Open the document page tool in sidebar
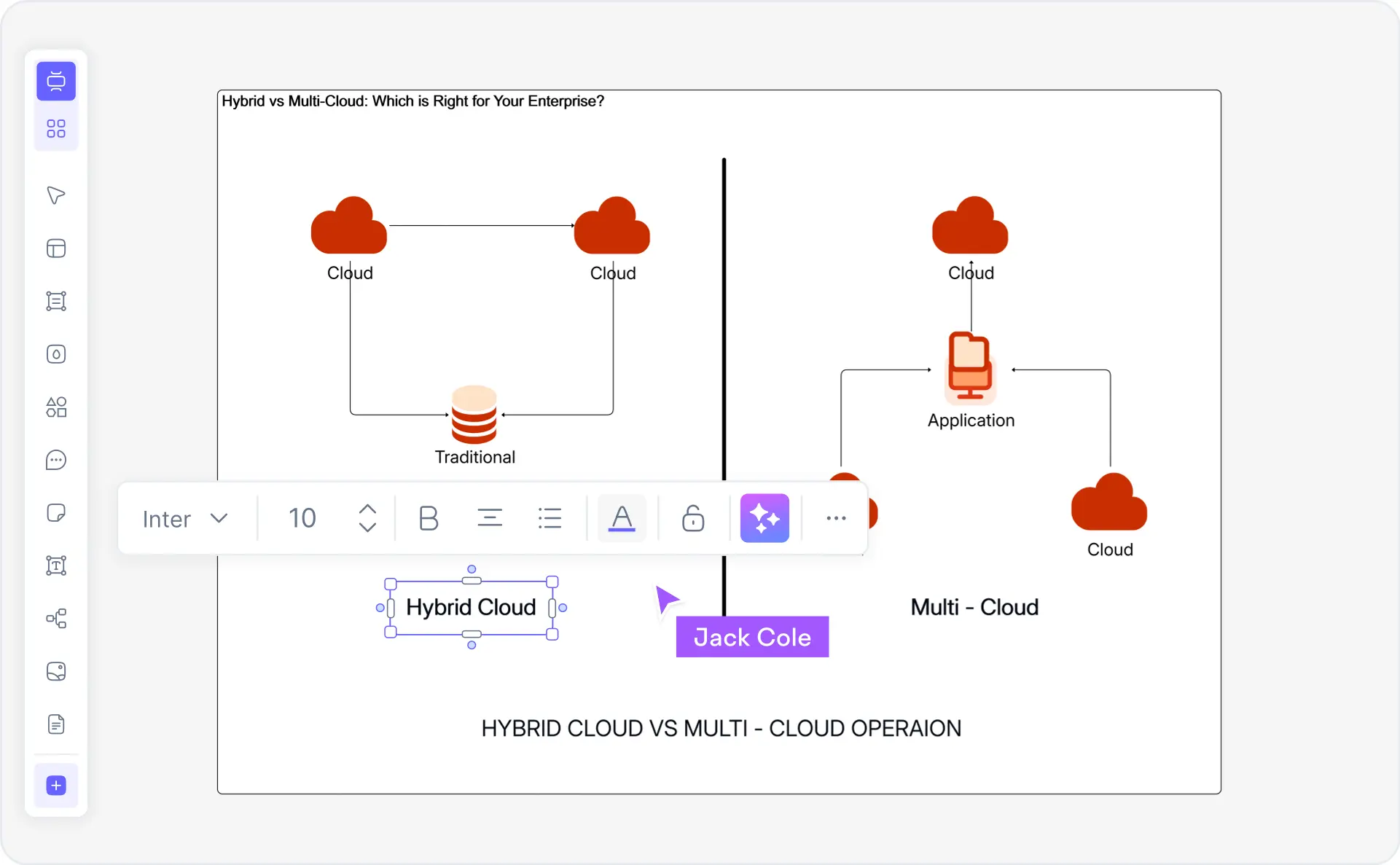Image resolution: width=1400 pixels, height=865 pixels. click(x=56, y=724)
